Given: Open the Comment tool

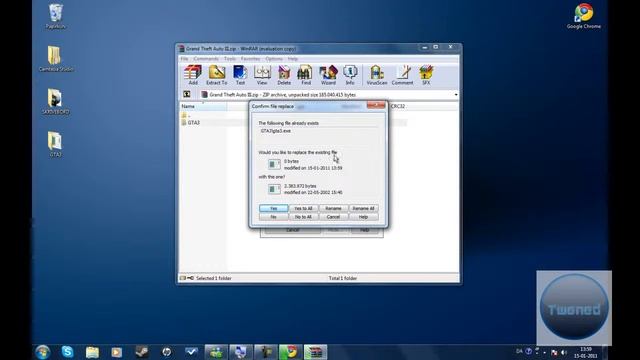Looking at the screenshot, I should 402,75.
